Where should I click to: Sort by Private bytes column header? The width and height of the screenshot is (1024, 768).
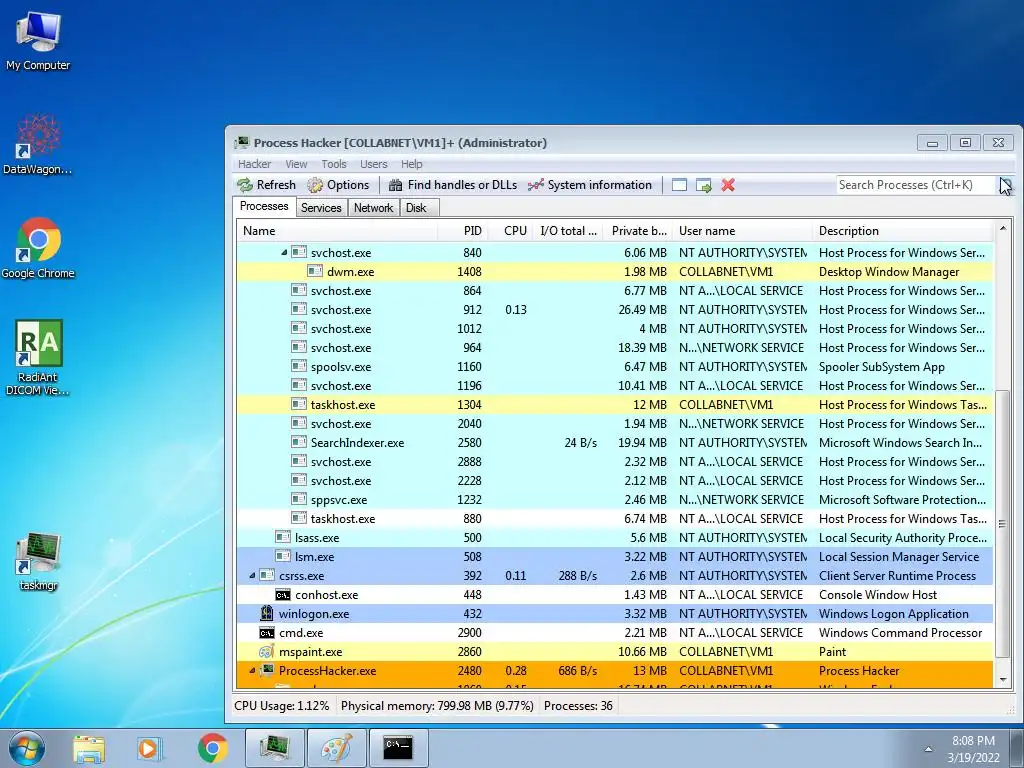tap(638, 231)
